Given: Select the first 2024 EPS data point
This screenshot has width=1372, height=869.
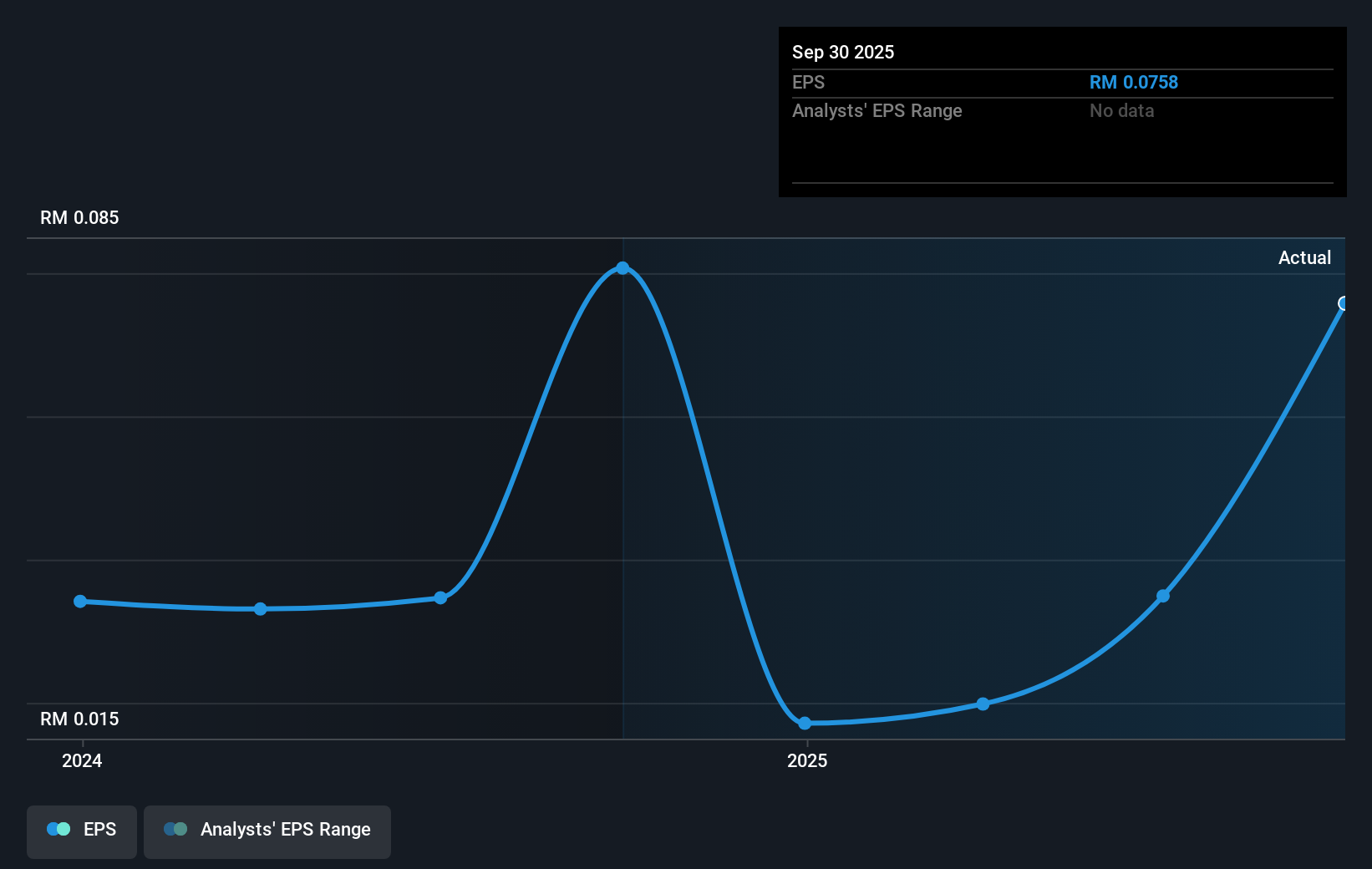Looking at the screenshot, I should [80, 602].
